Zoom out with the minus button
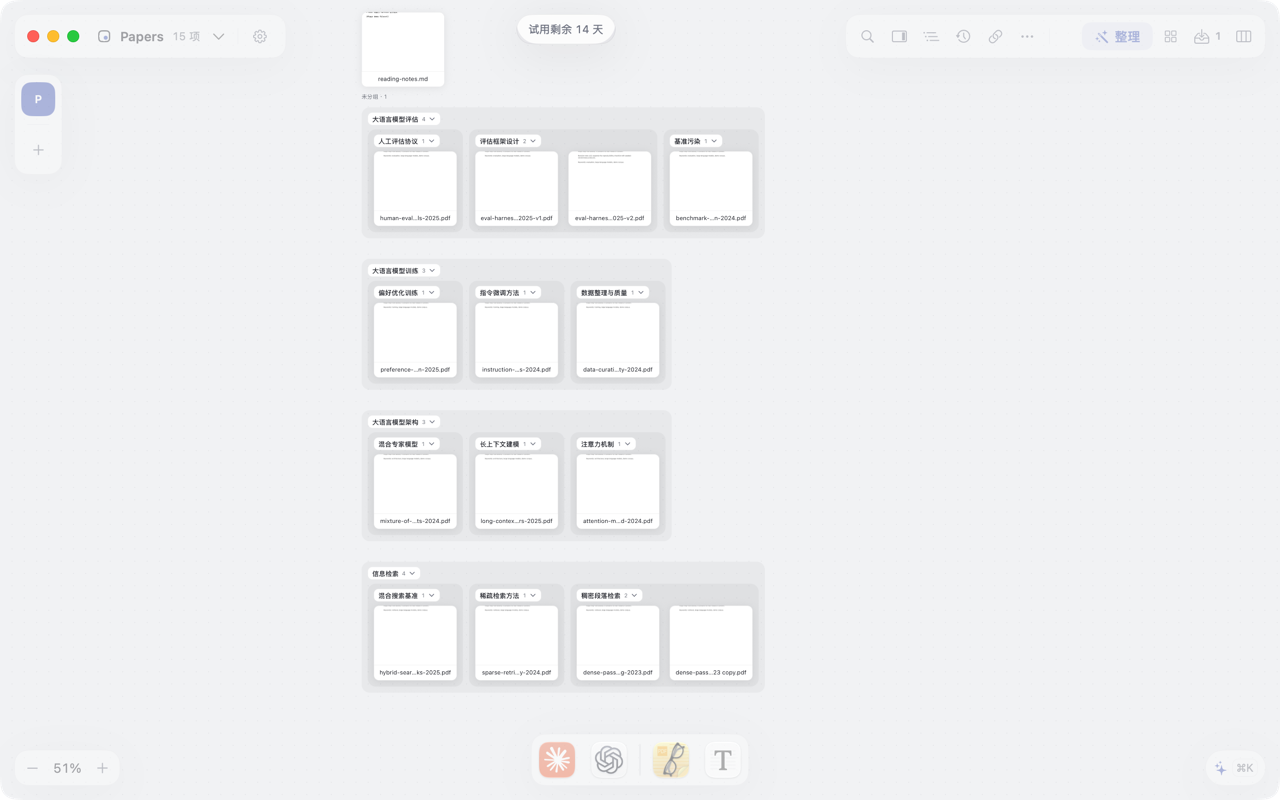The height and width of the screenshot is (800, 1280). point(33,768)
